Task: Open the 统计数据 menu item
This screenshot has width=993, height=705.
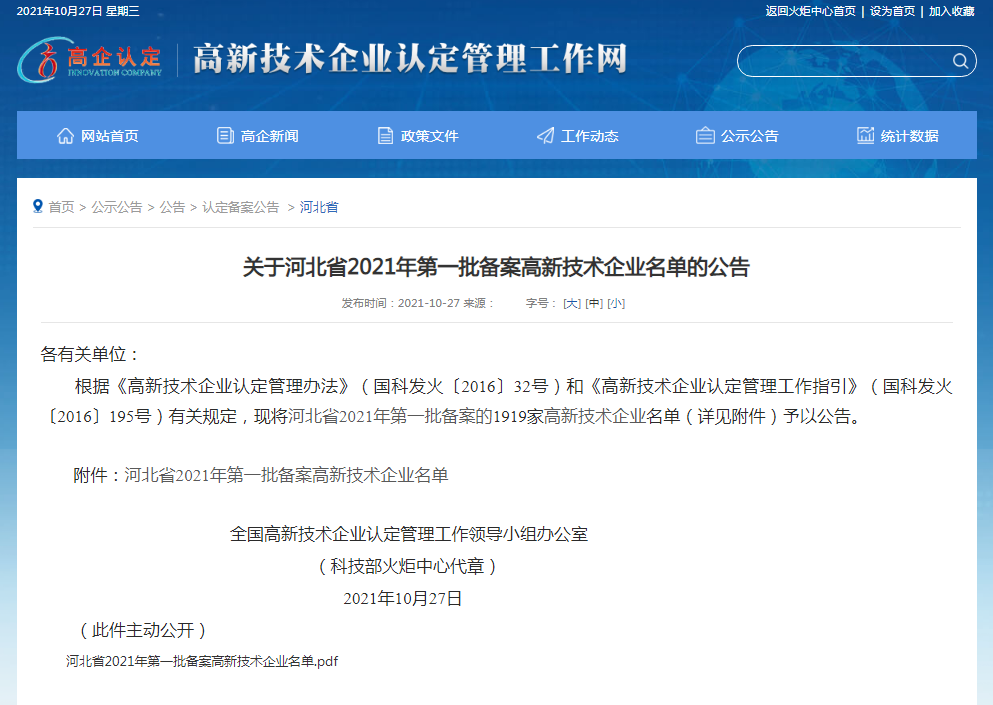Action: 897,136
